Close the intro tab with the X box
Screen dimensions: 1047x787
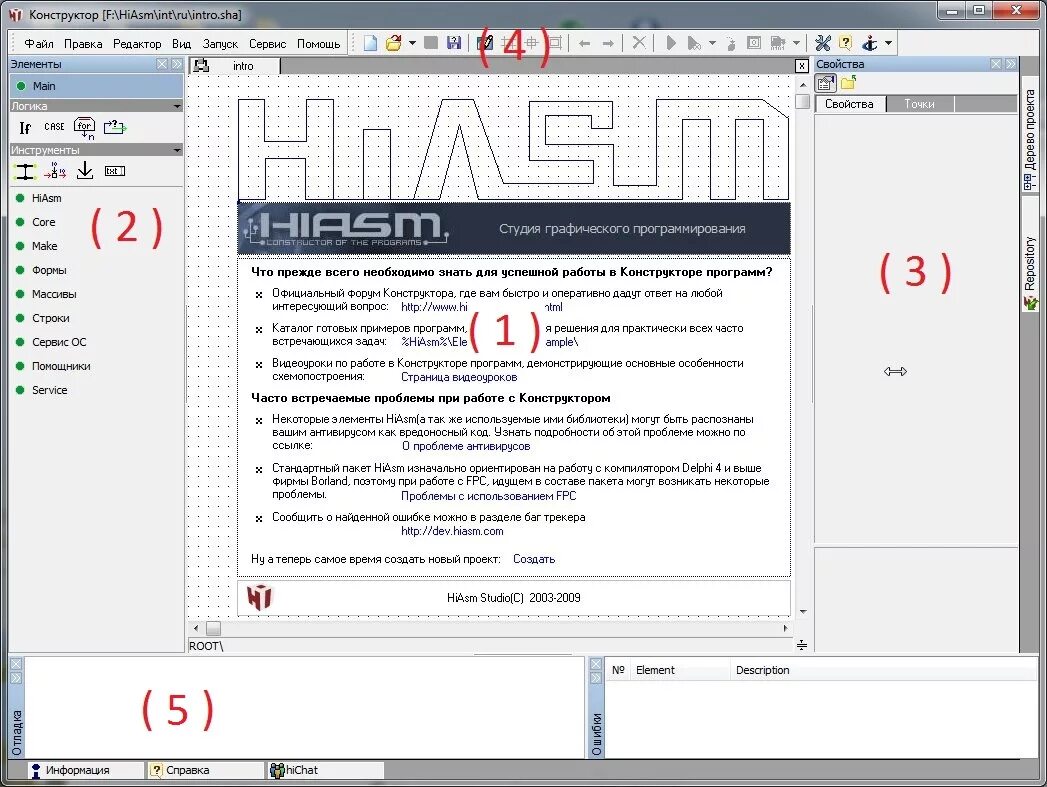[801, 65]
